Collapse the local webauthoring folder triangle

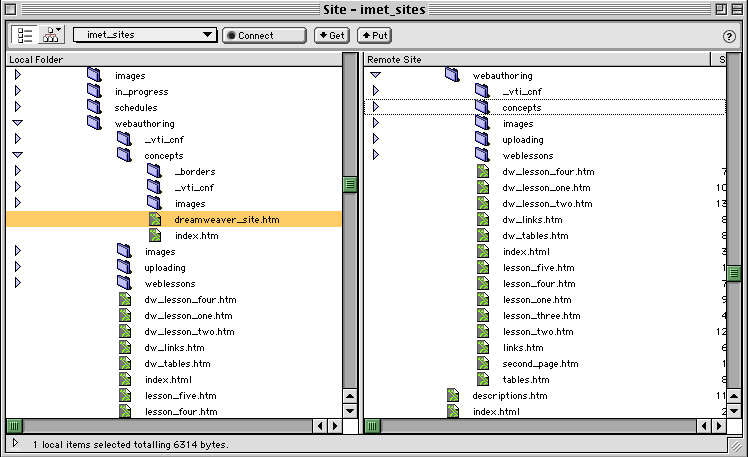(18, 123)
